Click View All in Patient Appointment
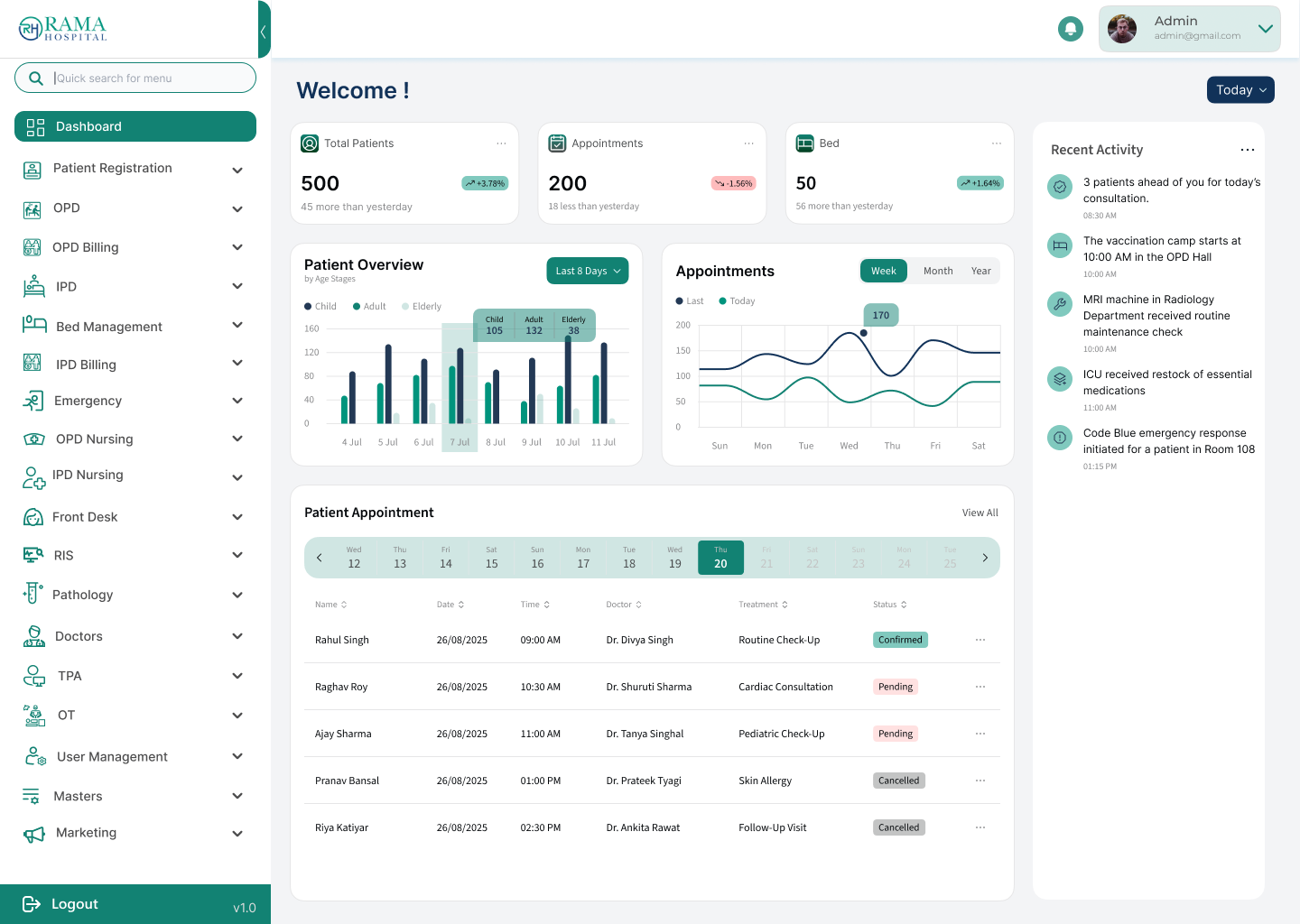The image size is (1300, 924). (980, 513)
